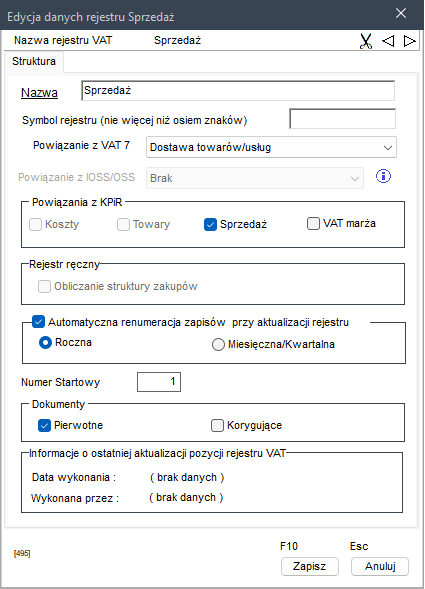Click the Symbol rejestru input box
The width and height of the screenshot is (425, 589).
[342, 119]
